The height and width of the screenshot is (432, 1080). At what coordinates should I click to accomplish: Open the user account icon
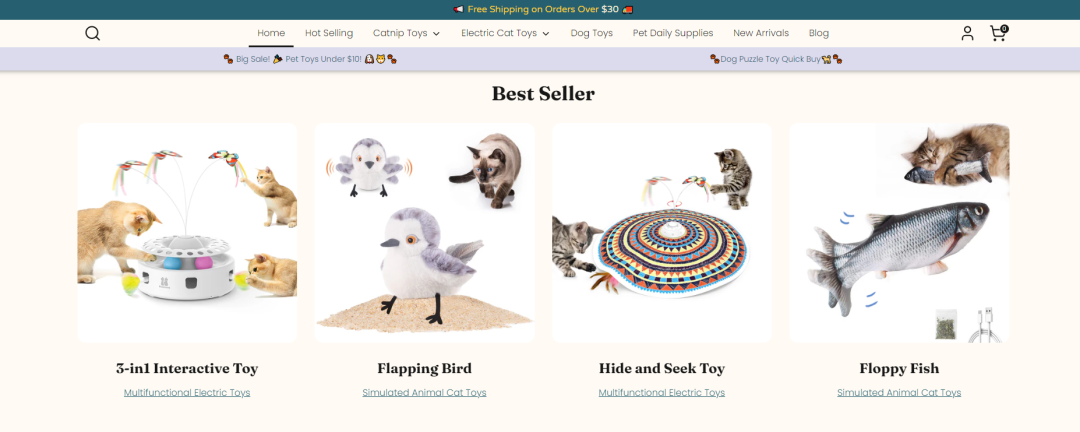click(x=967, y=33)
